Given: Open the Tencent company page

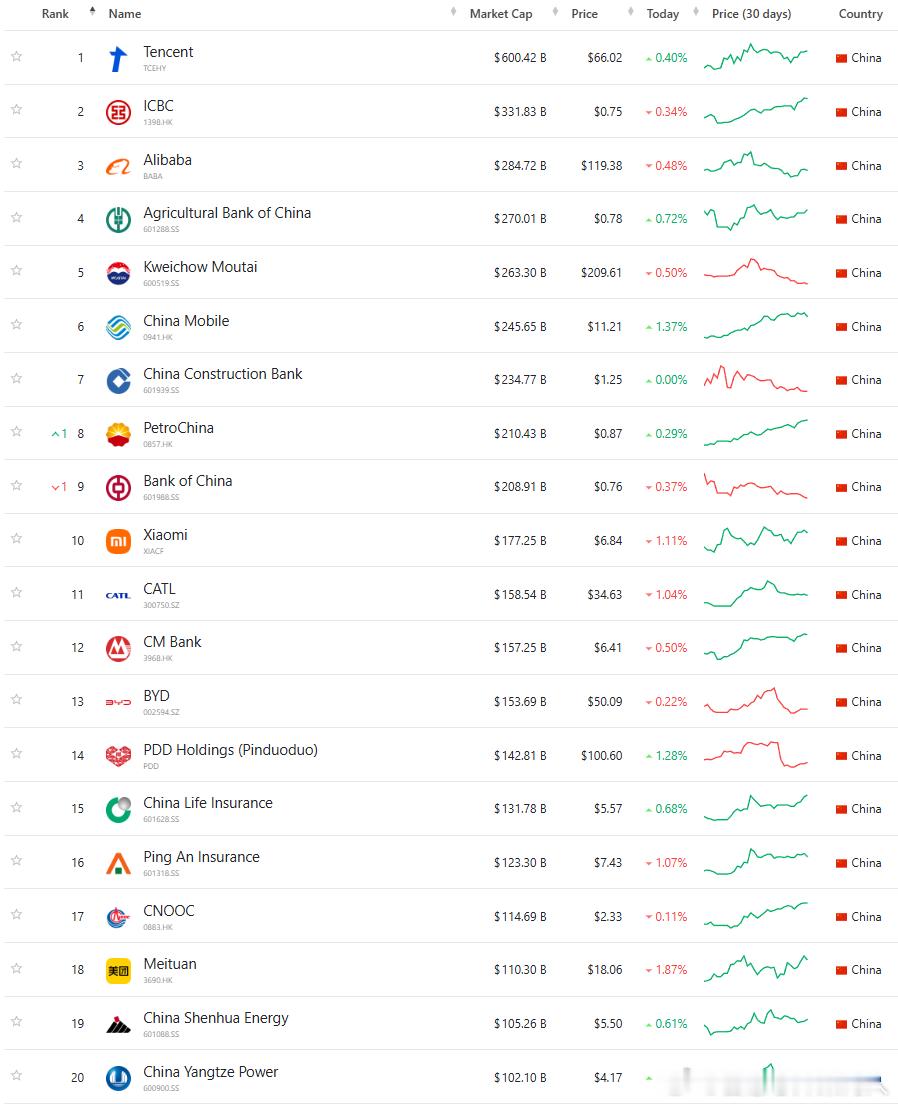Looking at the screenshot, I should tap(168, 52).
